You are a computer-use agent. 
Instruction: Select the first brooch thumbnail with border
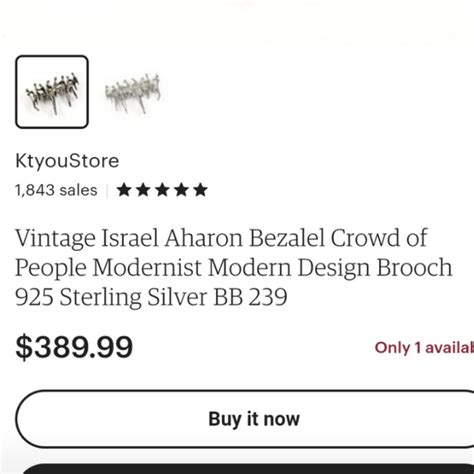click(x=52, y=92)
